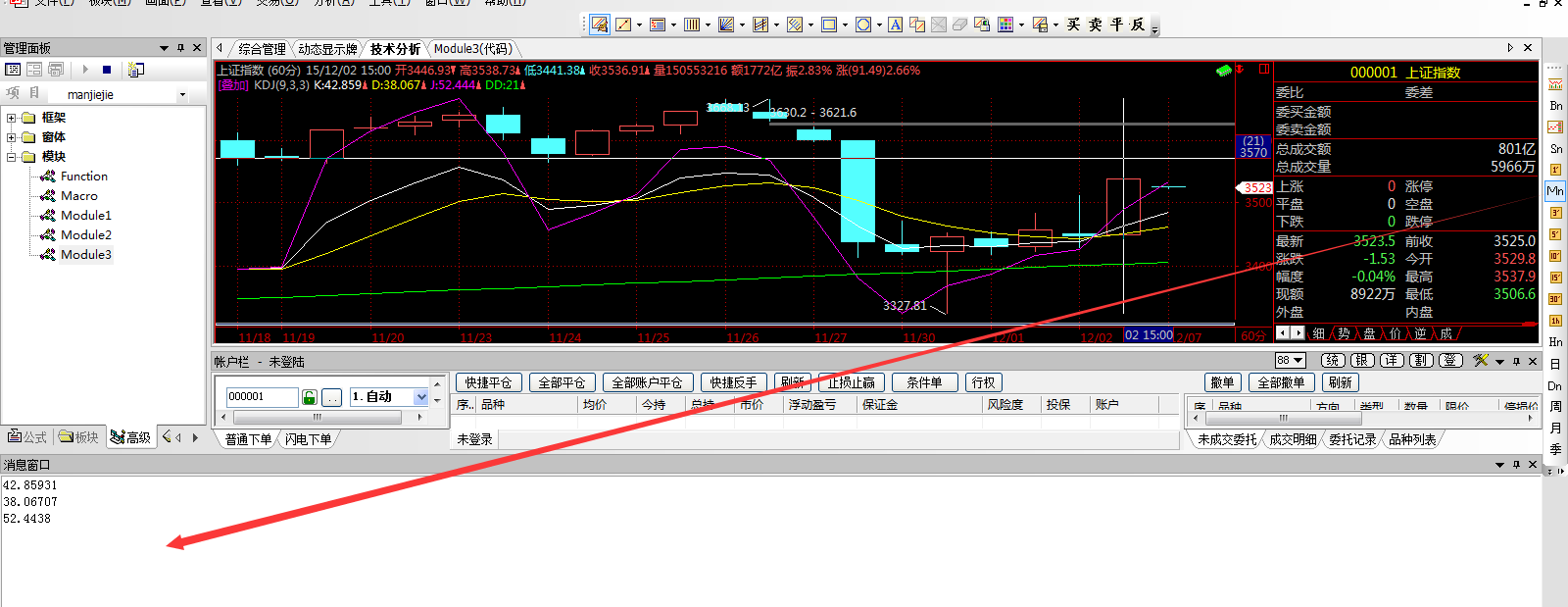
Task: Click the first view icon in 管理面板 toolbar
Action: [13, 70]
